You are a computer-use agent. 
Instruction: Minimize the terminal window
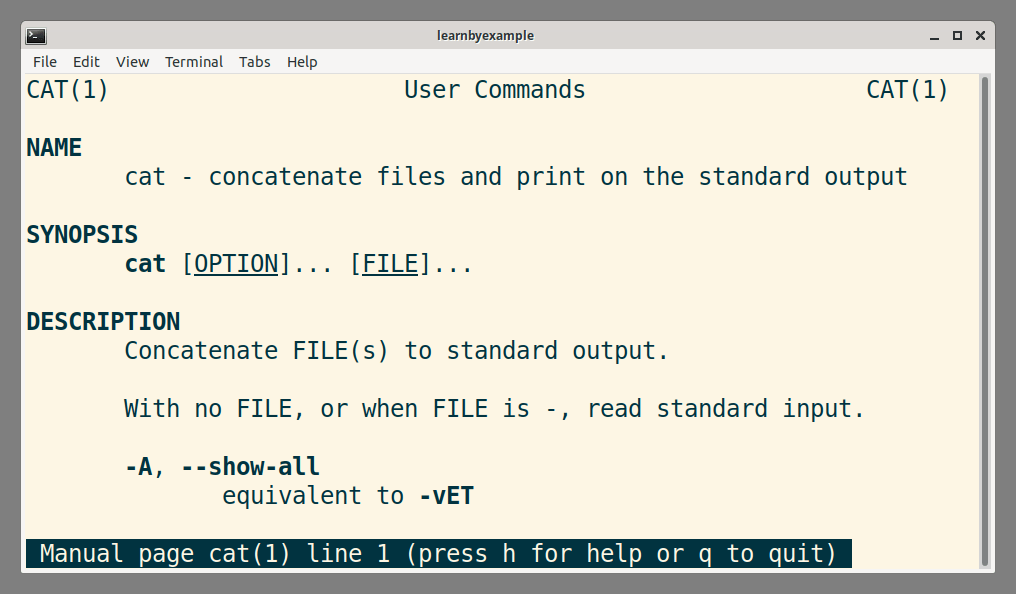pos(931,35)
